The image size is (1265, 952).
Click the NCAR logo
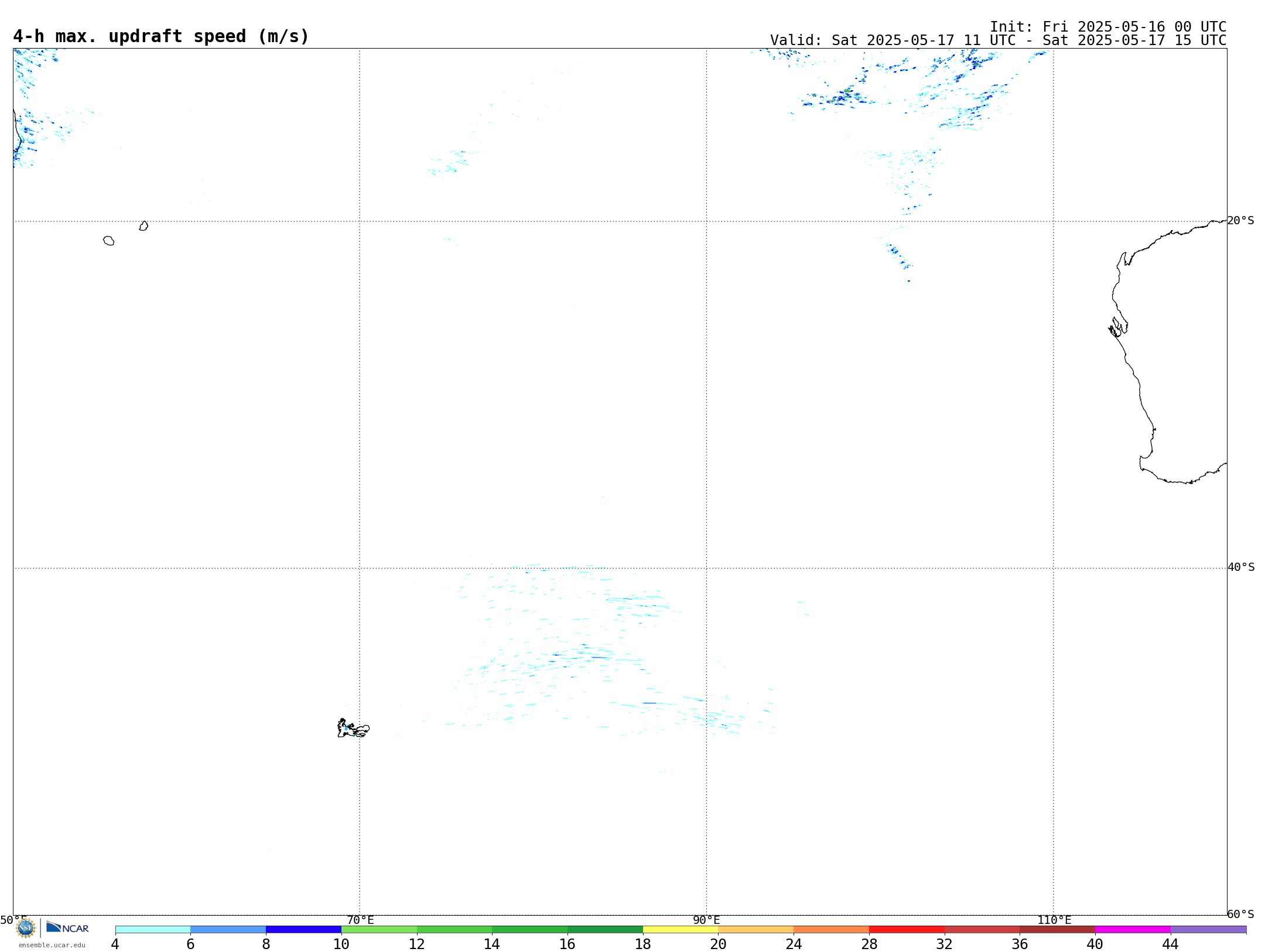(67, 928)
